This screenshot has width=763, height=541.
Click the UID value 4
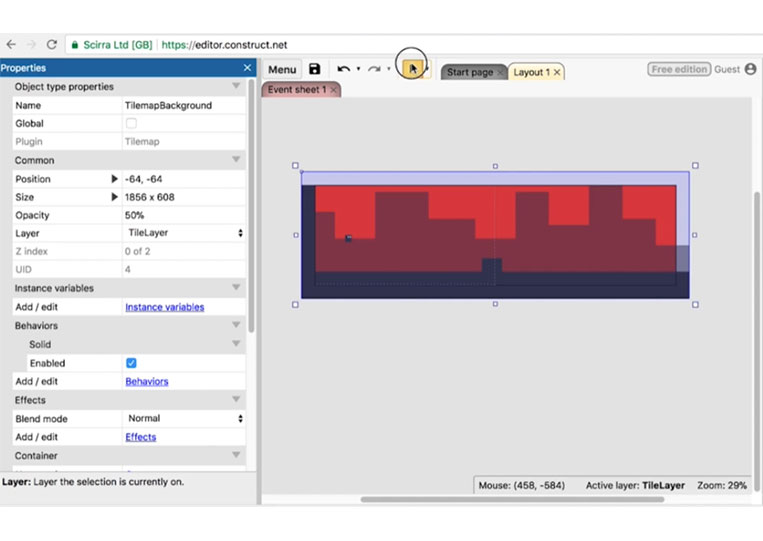(x=127, y=270)
